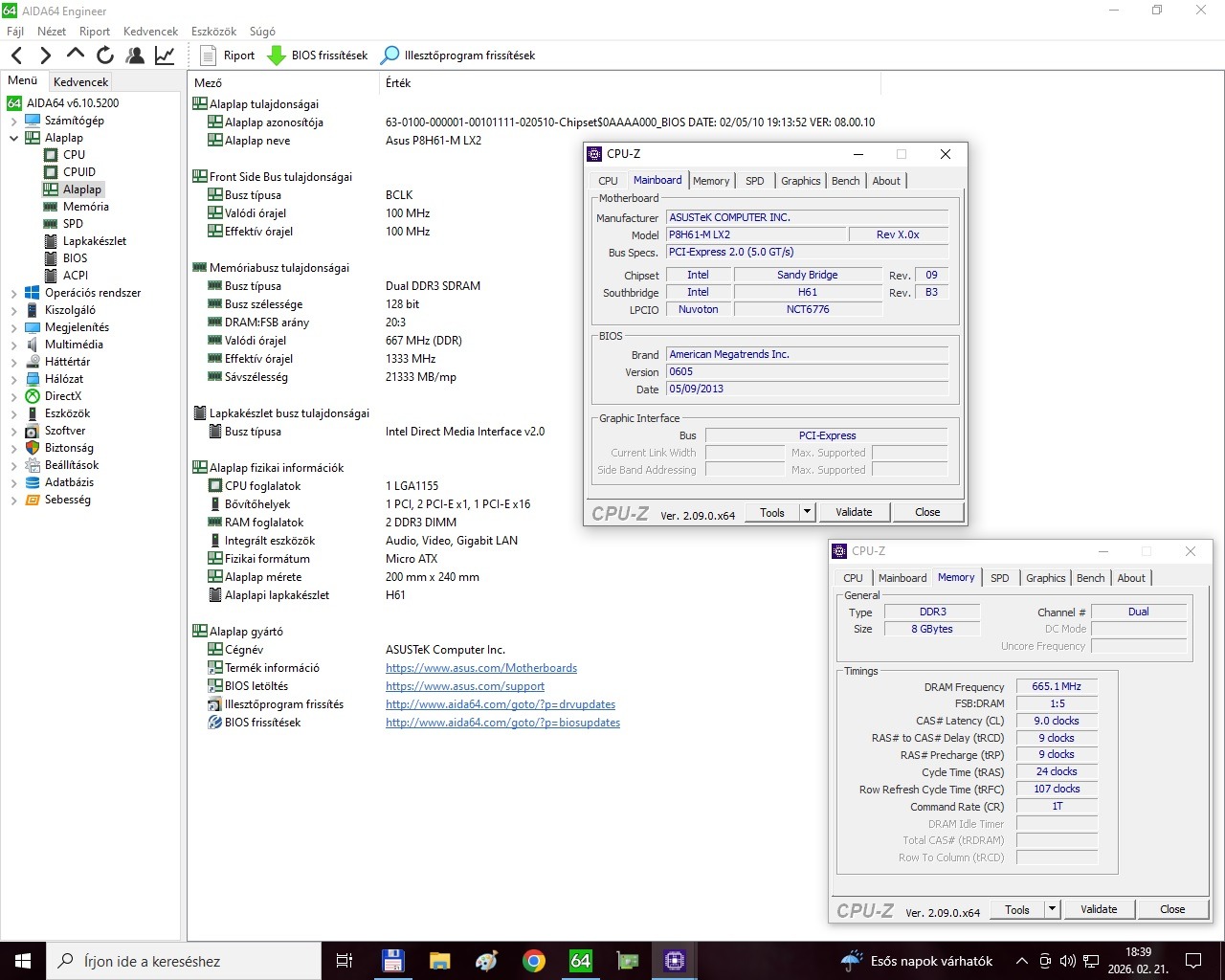Select Lapkakészlet tree item
The width and height of the screenshot is (1225, 980).
tap(94, 240)
